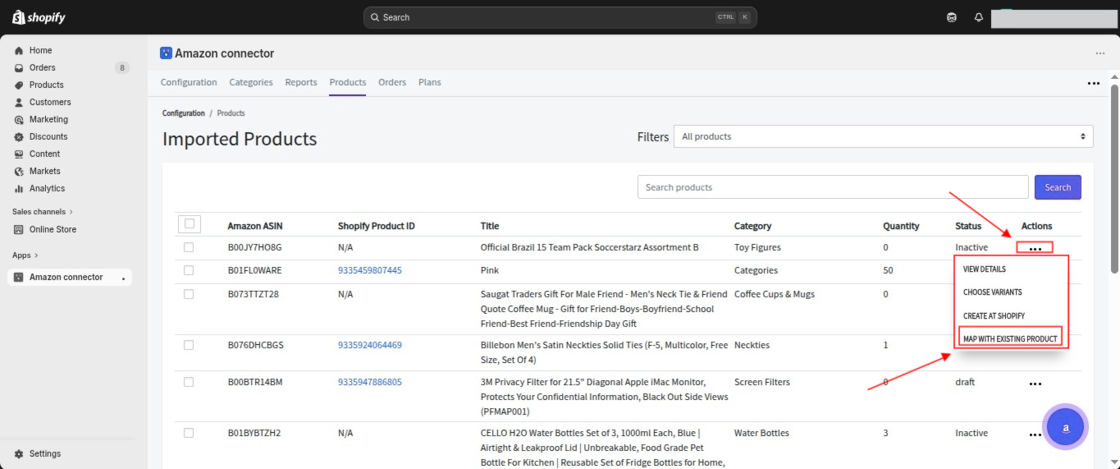This screenshot has height=469, width=1120.
Task: Focus the Search products input field
Action: [x=833, y=187]
